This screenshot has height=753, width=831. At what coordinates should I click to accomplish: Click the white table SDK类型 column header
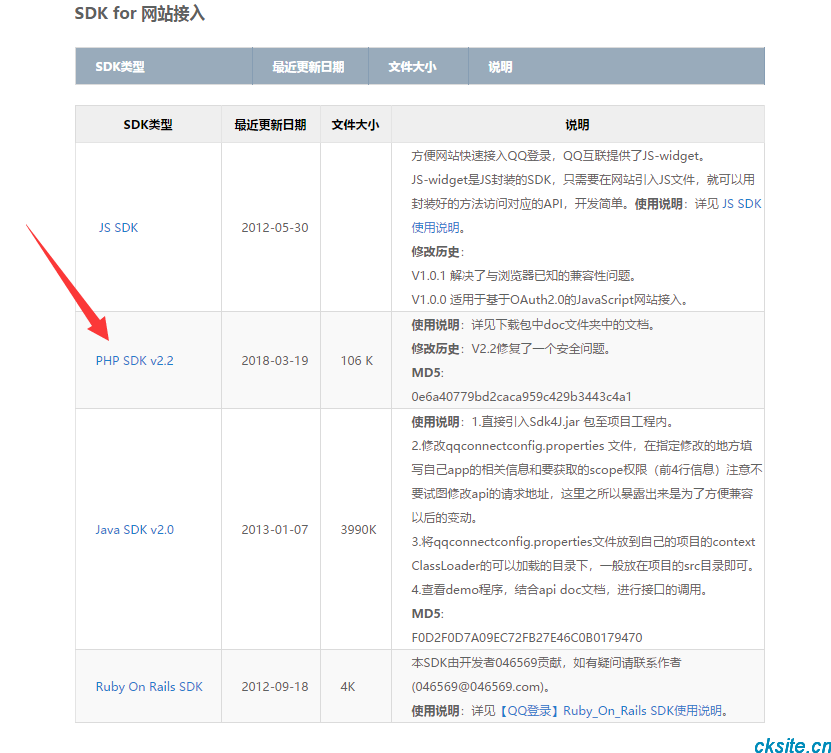(x=148, y=125)
